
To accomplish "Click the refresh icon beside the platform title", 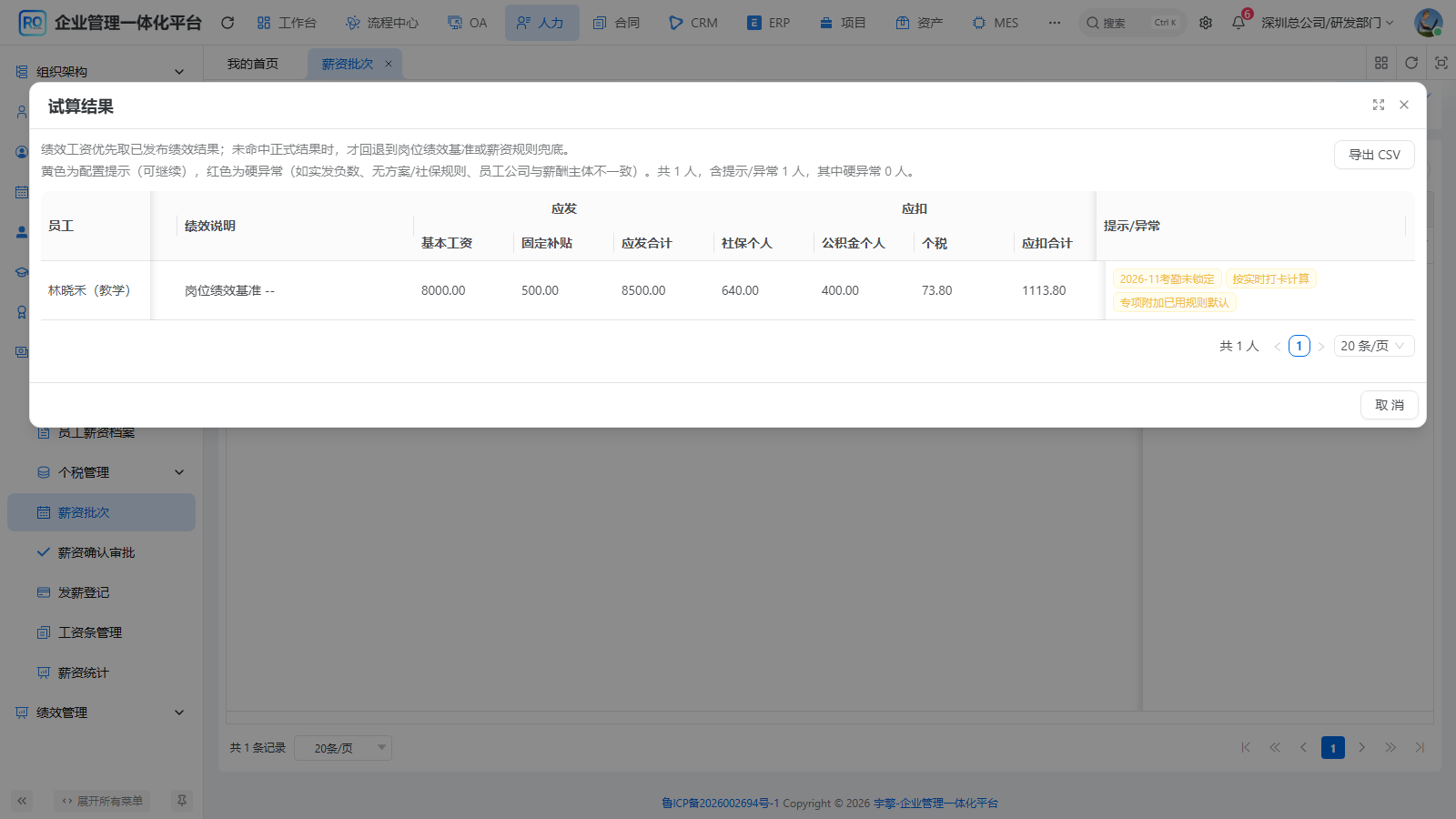I will click(227, 23).
